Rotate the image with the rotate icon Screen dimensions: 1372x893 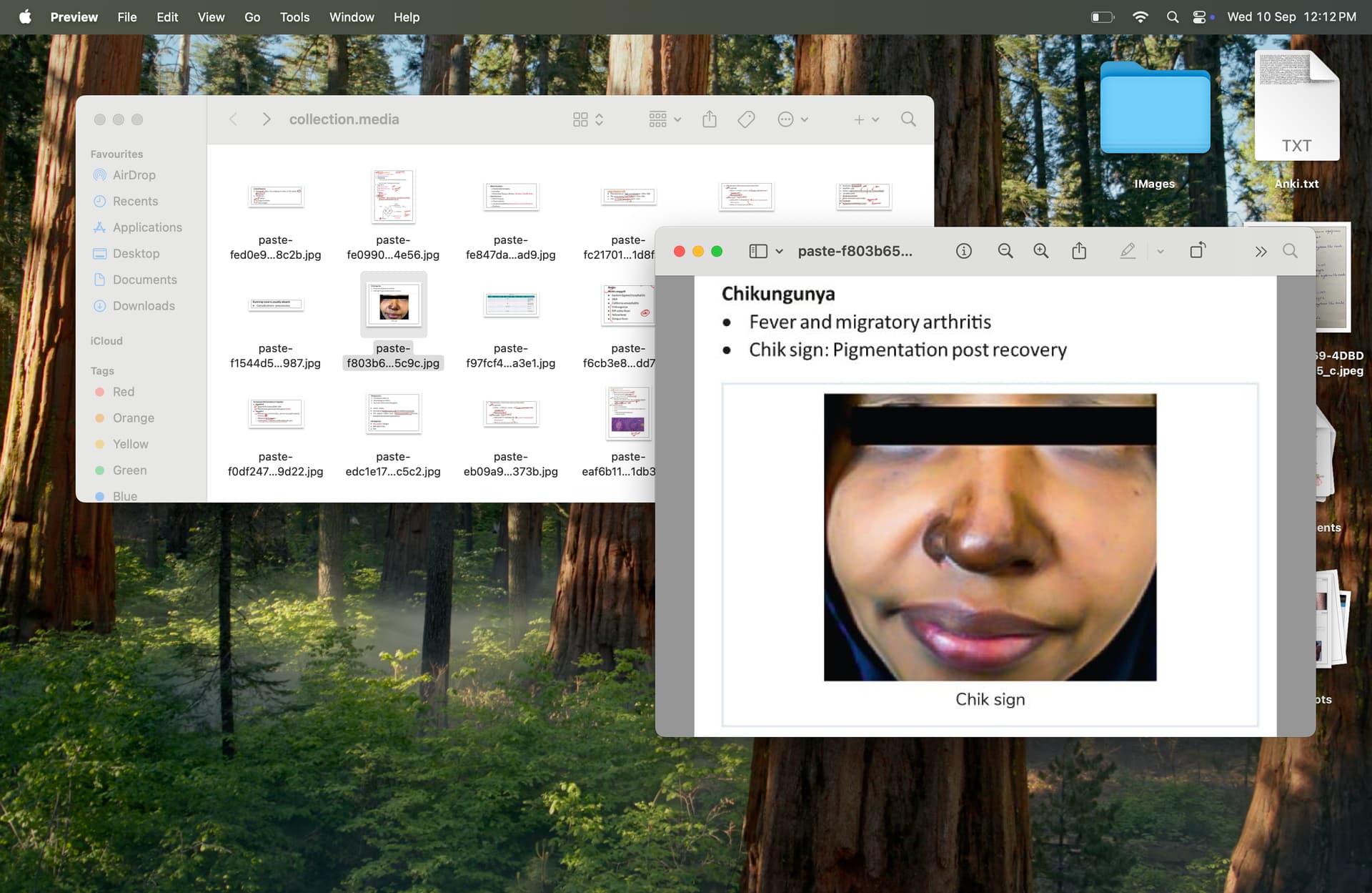1198,251
